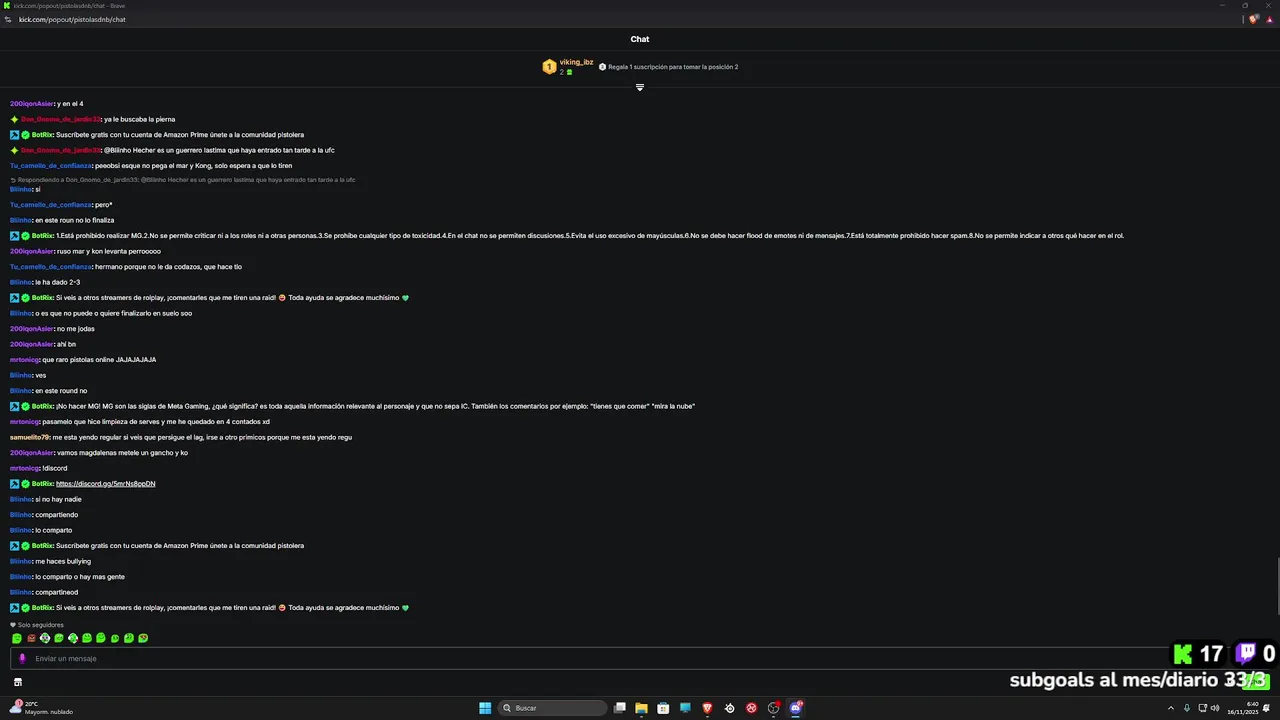
Task: Click message 'en este roun no lo finaliza'
Action: click(75, 220)
